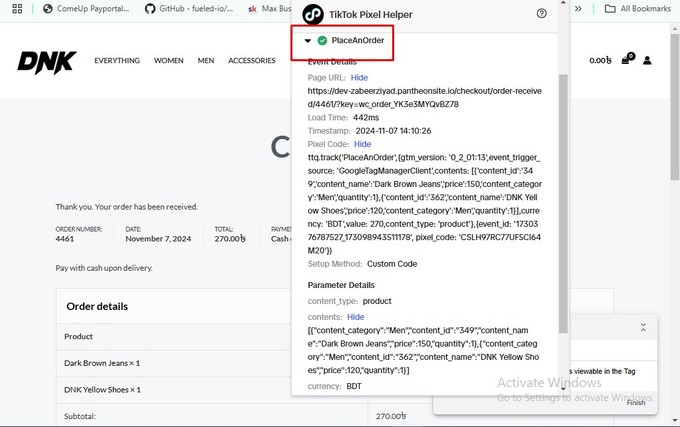Collapse the Tag Assistant notification panel
680x427 pixels.
(643, 328)
